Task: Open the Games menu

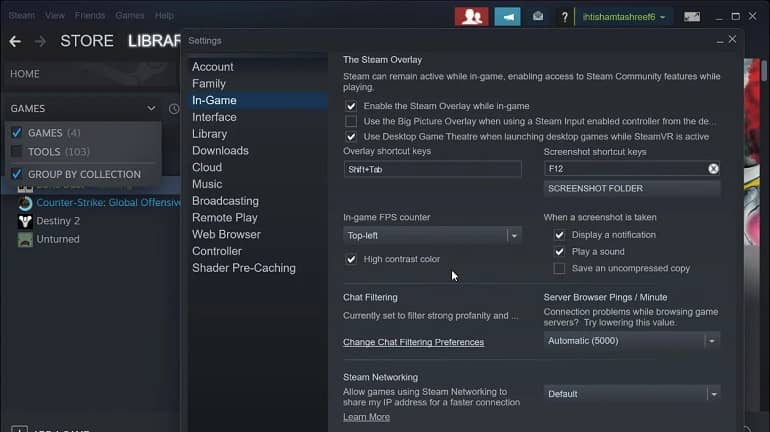Action: click(130, 16)
